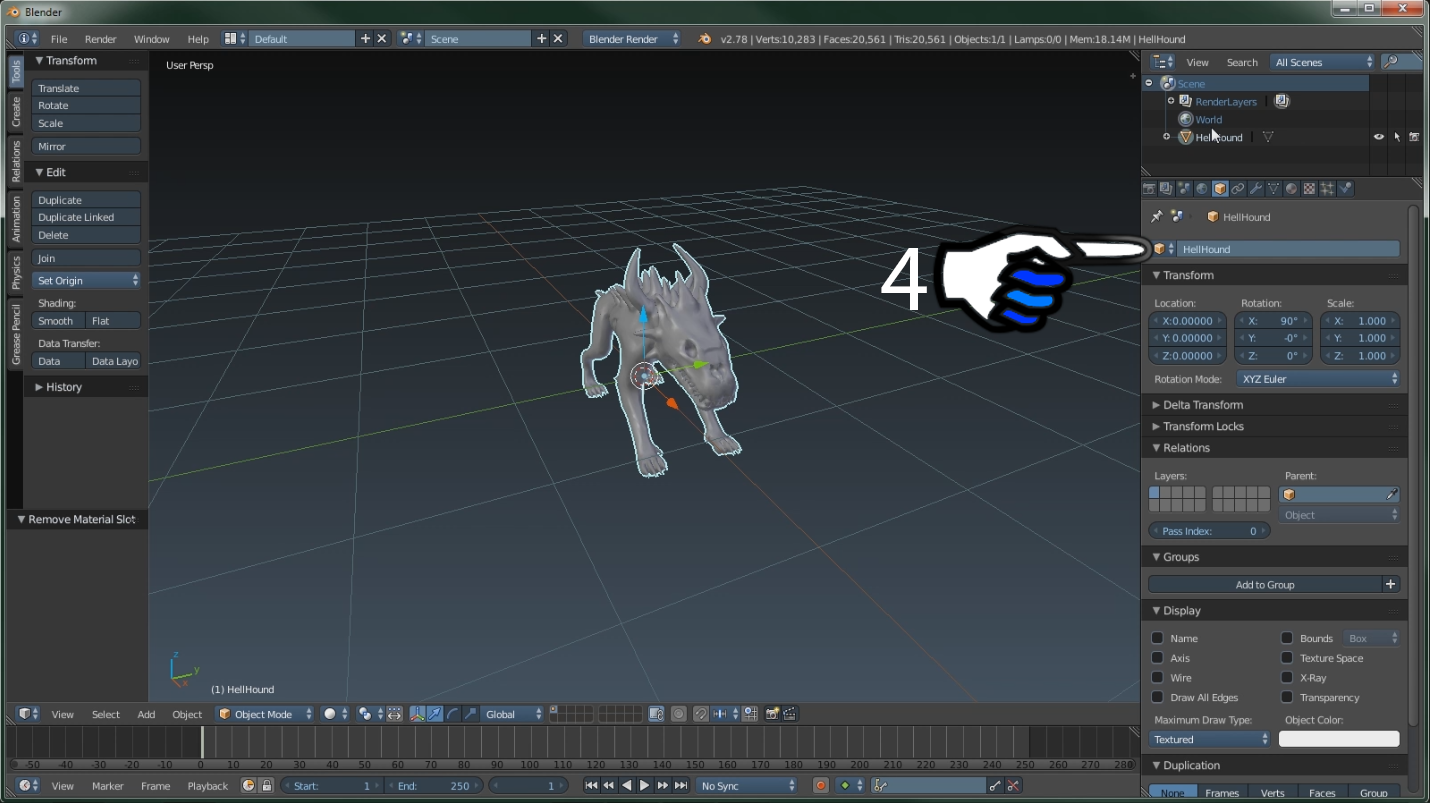Open the Modifiers properties tab (wrench icon)
This screenshot has height=803, width=1430.
pyautogui.click(x=1256, y=188)
